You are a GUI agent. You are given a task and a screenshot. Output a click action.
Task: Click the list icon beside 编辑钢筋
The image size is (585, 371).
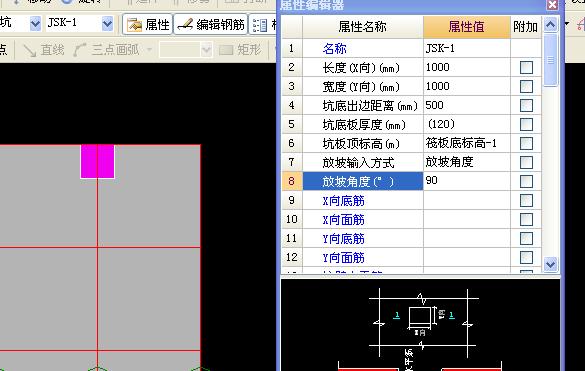(260, 25)
